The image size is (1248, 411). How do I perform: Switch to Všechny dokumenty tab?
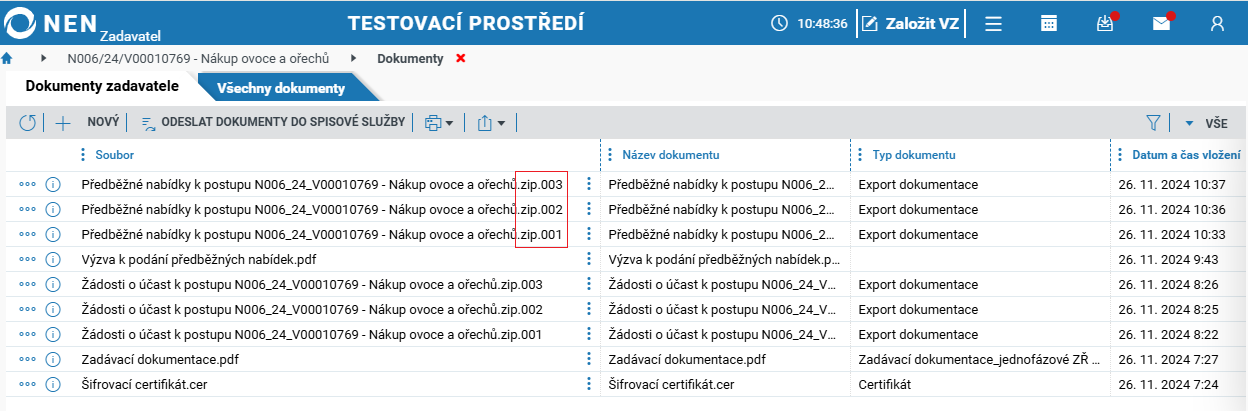(281, 88)
